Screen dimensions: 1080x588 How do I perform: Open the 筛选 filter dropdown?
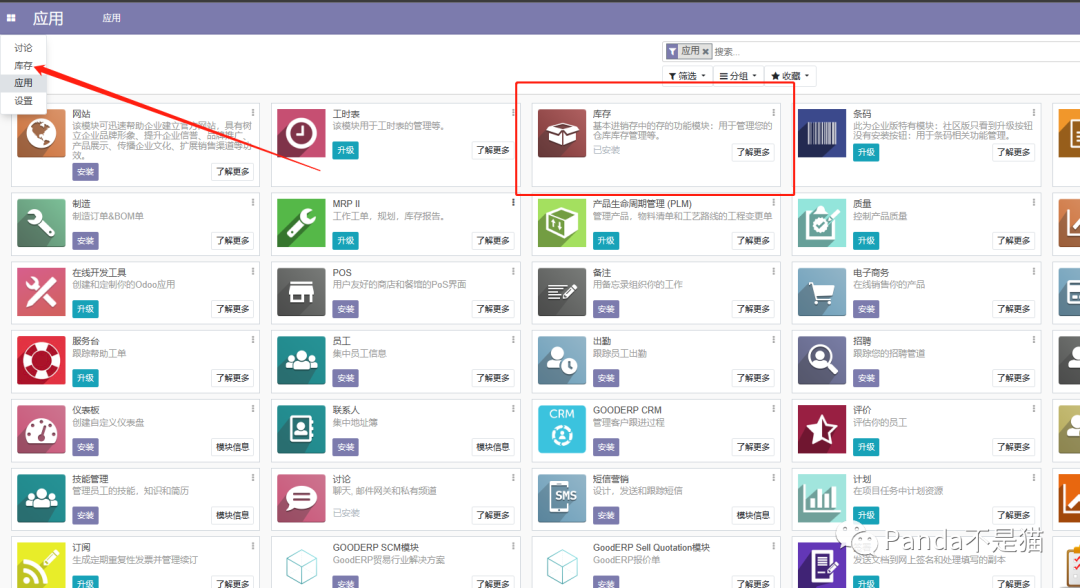click(687, 76)
